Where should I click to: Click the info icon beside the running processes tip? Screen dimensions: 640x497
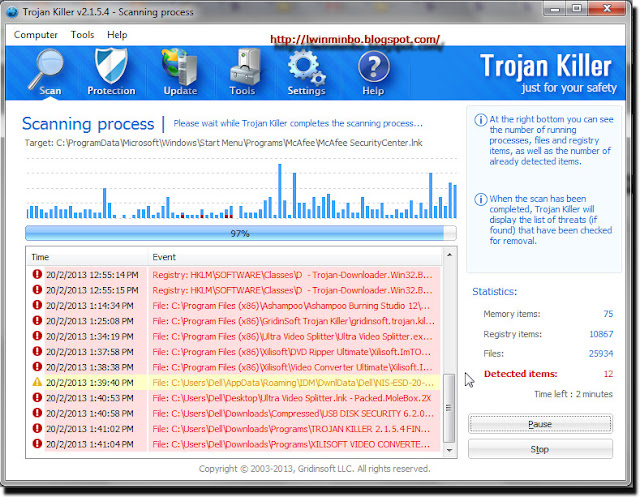[480, 120]
